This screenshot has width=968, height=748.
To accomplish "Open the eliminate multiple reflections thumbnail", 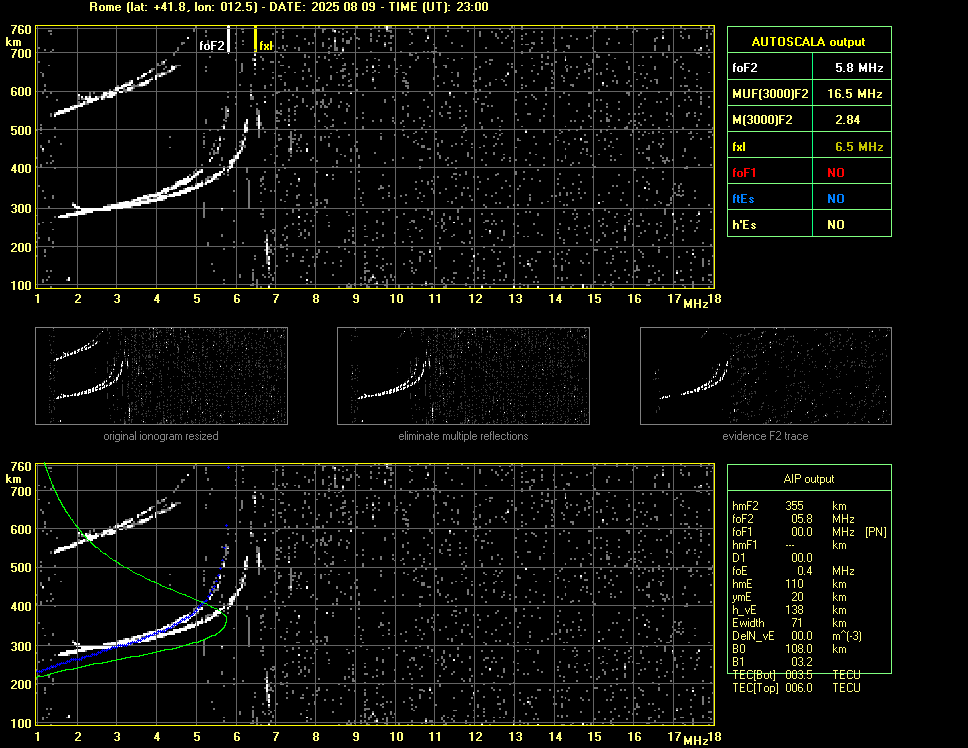I will point(463,376).
